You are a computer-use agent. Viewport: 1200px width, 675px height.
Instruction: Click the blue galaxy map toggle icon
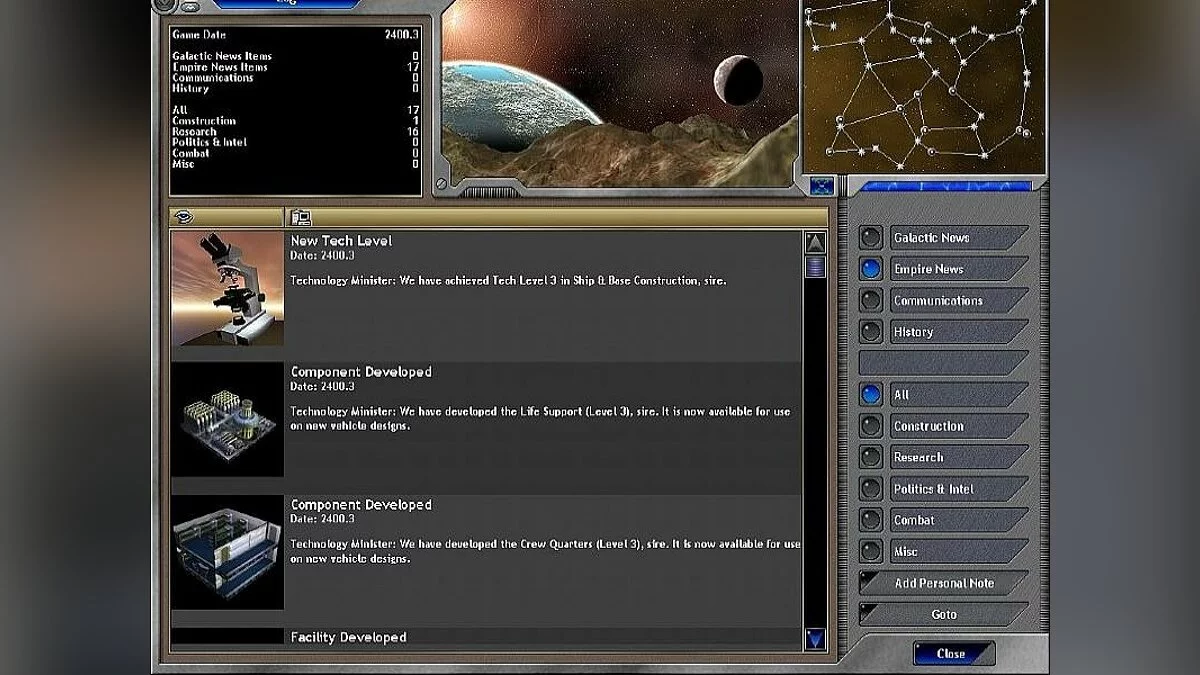pos(821,186)
